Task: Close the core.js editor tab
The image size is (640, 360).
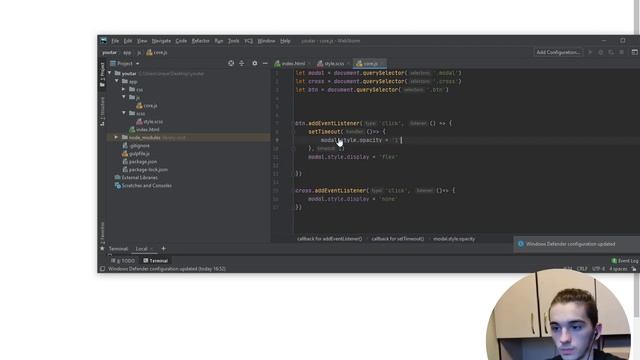Action: (383, 64)
